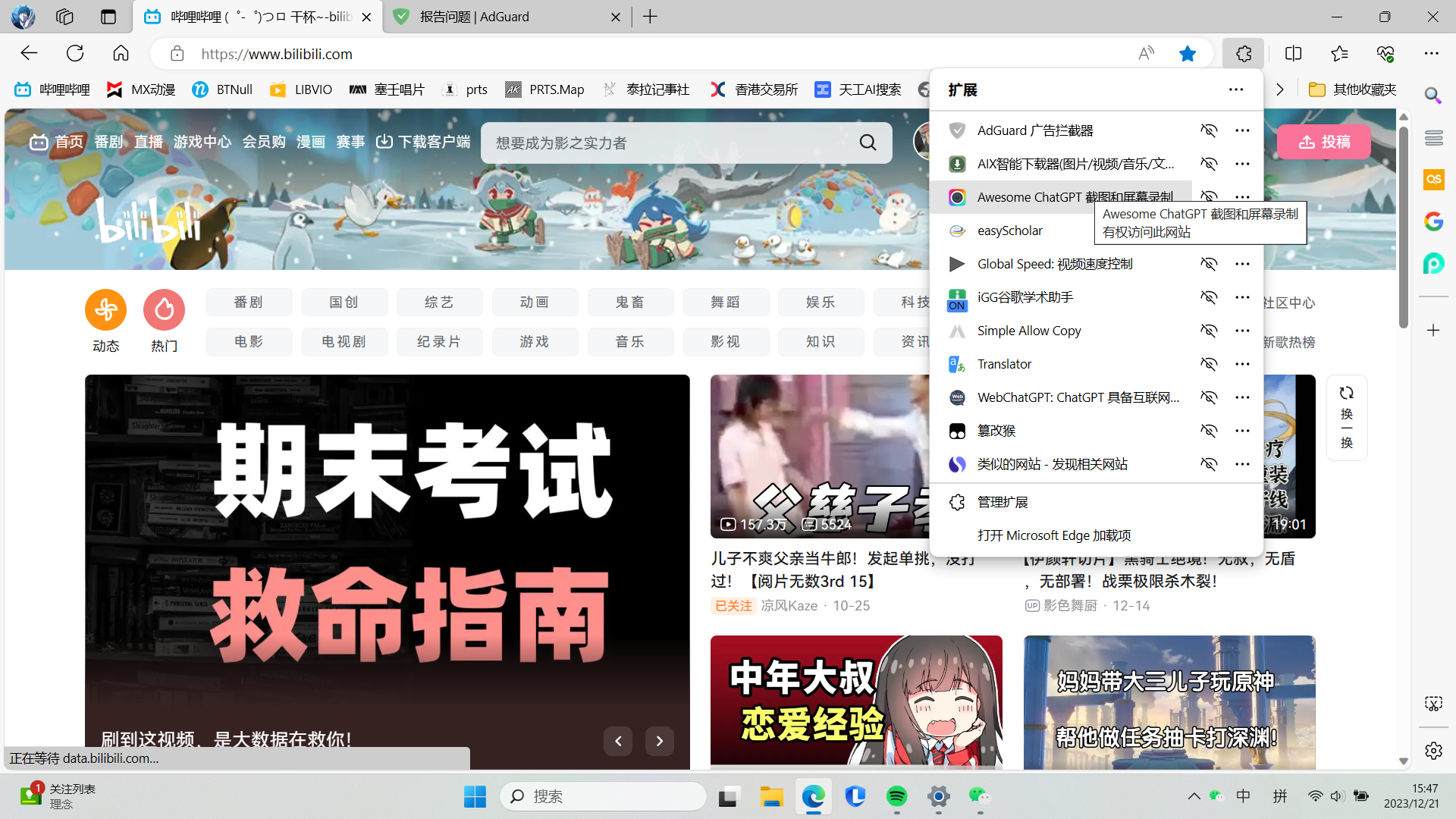The width and height of the screenshot is (1456, 819).
Task: Select the 动态 icon on bilibili homepage
Action: [x=105, y=310]
